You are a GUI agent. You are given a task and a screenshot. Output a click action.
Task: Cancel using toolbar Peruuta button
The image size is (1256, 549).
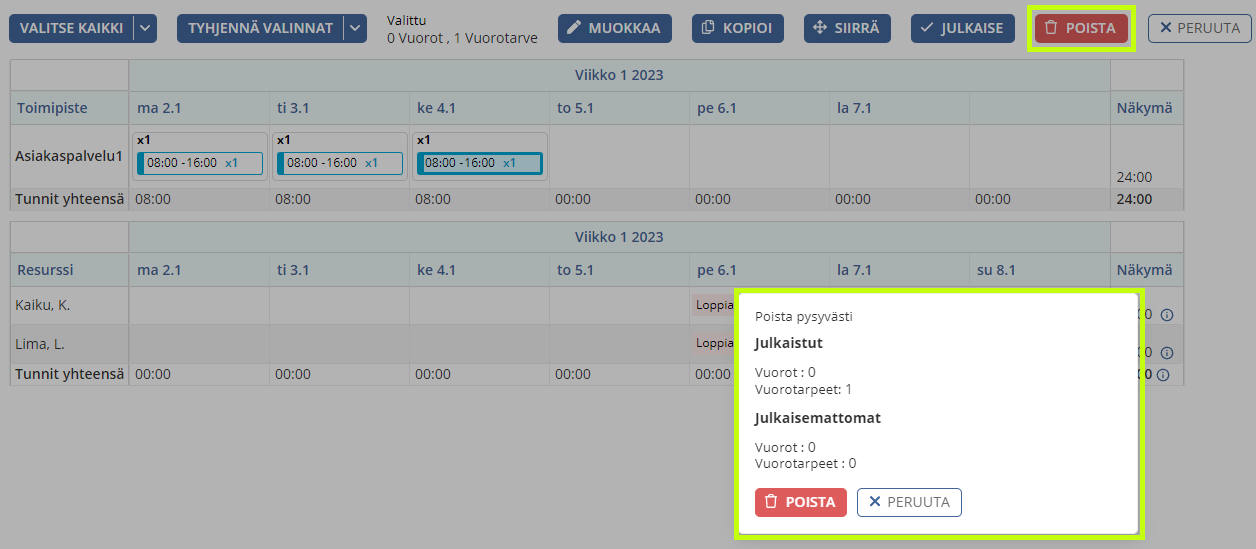point(1199,28)
